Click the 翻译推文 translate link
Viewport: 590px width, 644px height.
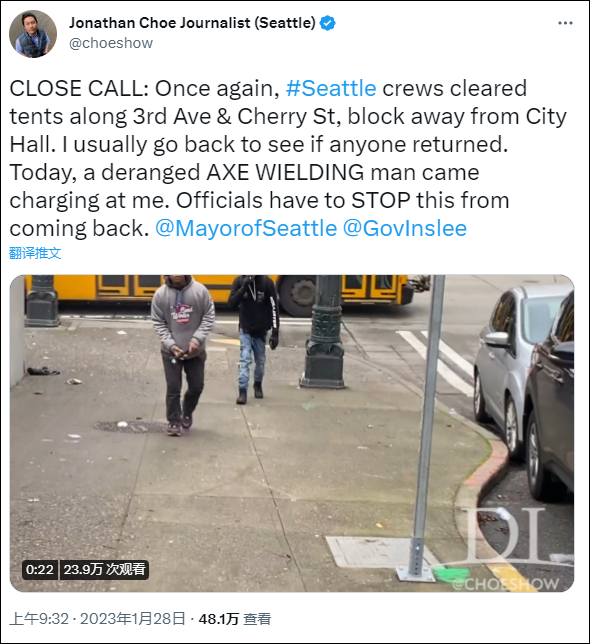35,253
